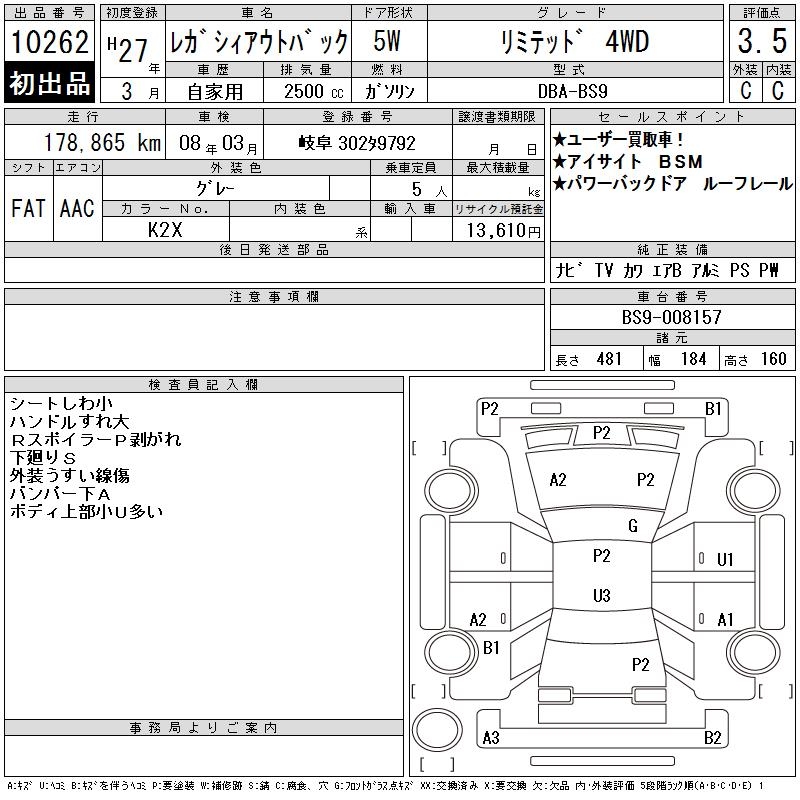
Task: Select the U3 mark on the roof
Action: pyautogui.click(x=602, y=595)
